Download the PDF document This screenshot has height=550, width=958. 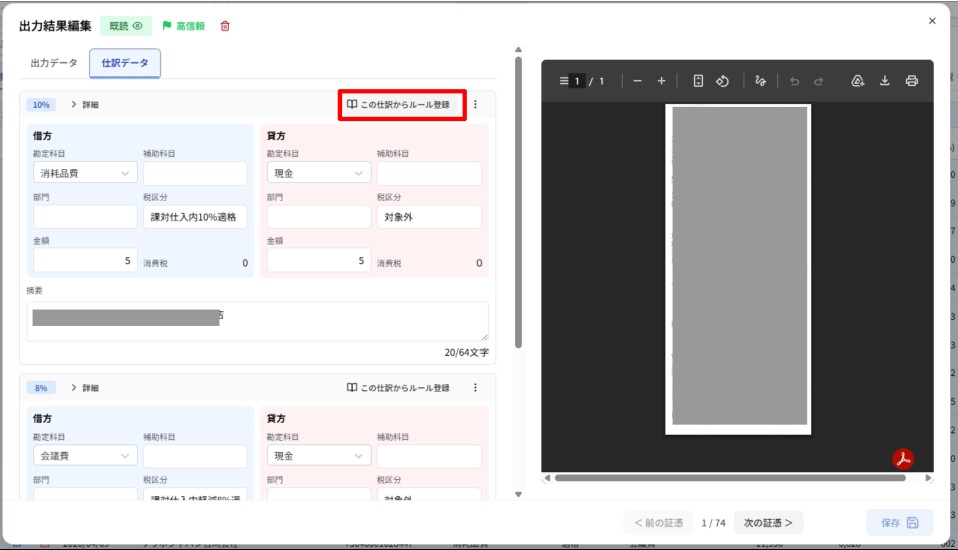pos(884,81)
